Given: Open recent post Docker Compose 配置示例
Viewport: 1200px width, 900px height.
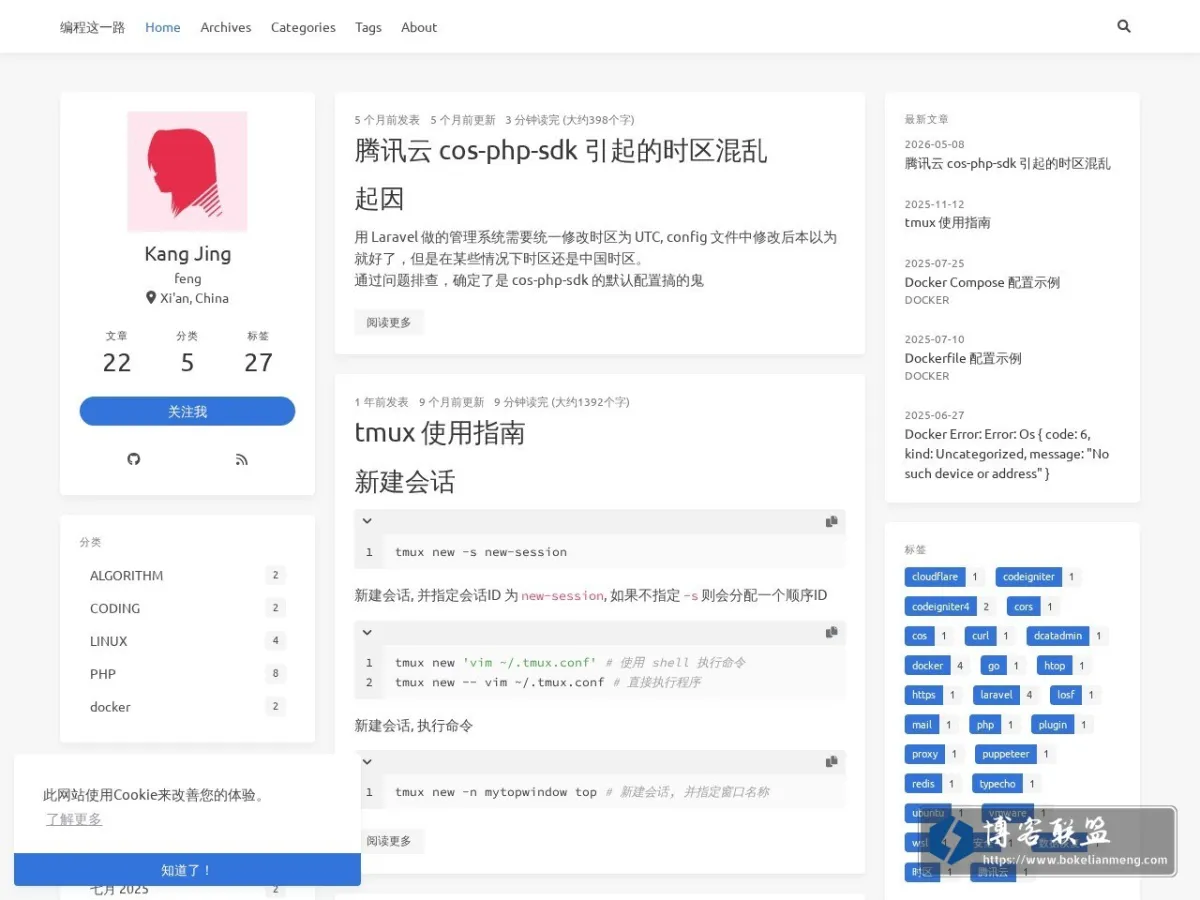Looking at the screenshot, I should pyautogui.click(x=982, y=282).
